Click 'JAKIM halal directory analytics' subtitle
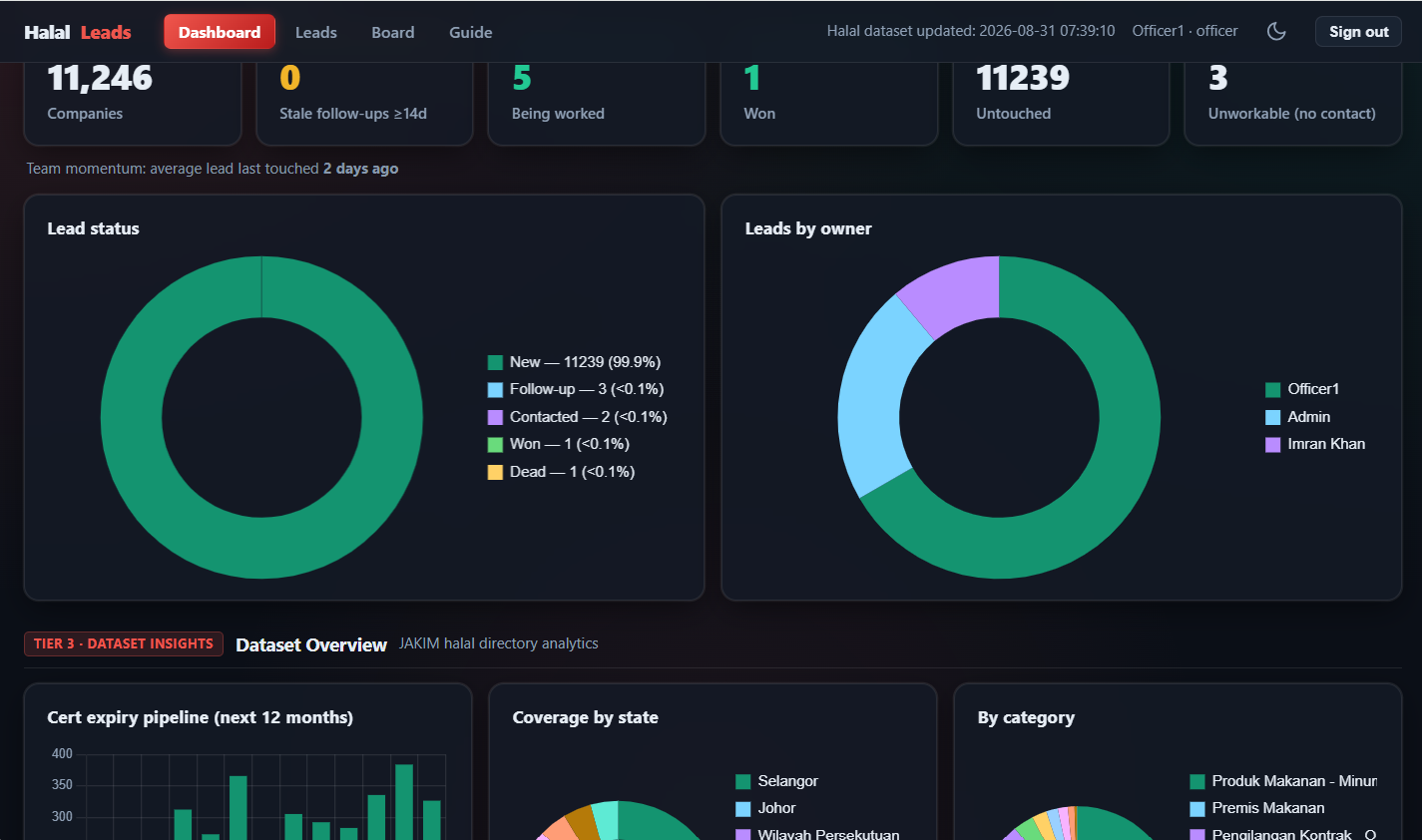 (499, 643)
